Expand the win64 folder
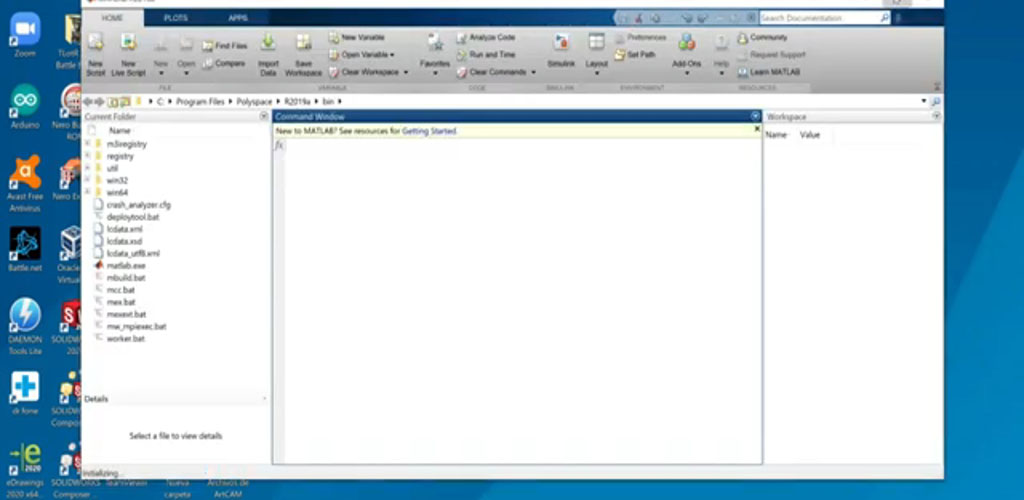The width and height of the screenshot is (1024, 500). pos(88,192)
